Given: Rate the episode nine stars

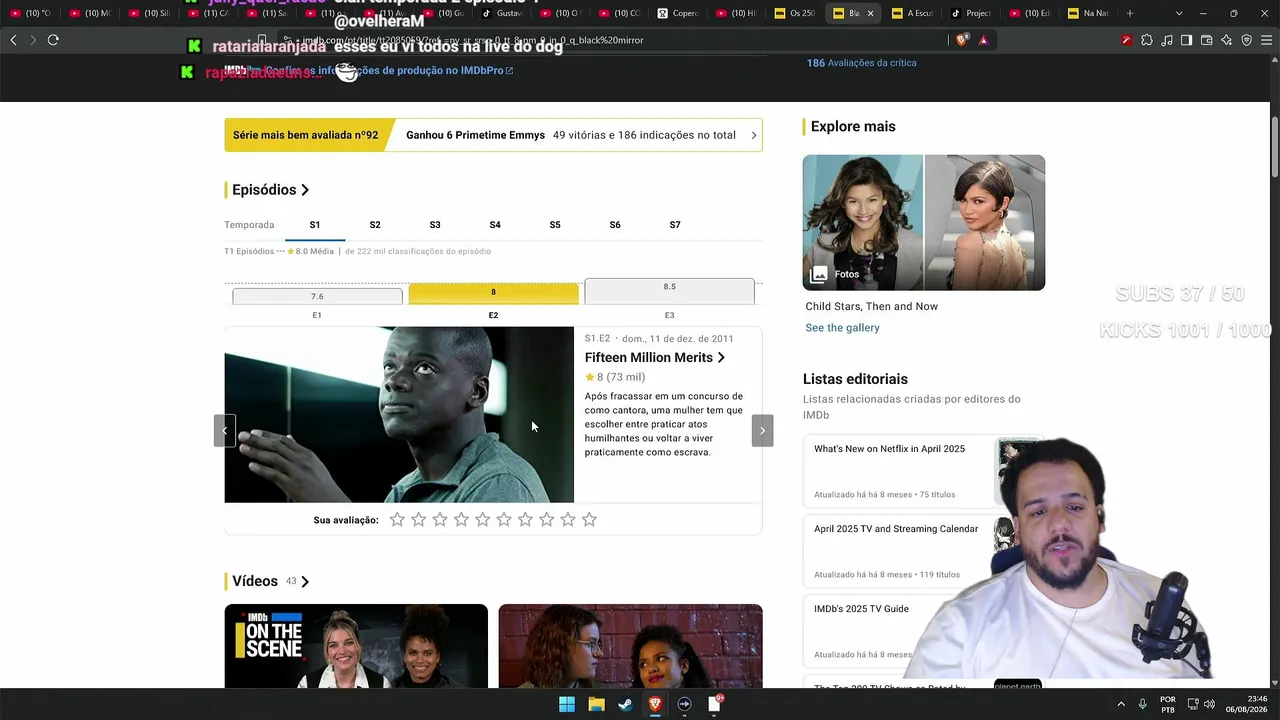Looking at the screenshot, I should coord(568,520).
